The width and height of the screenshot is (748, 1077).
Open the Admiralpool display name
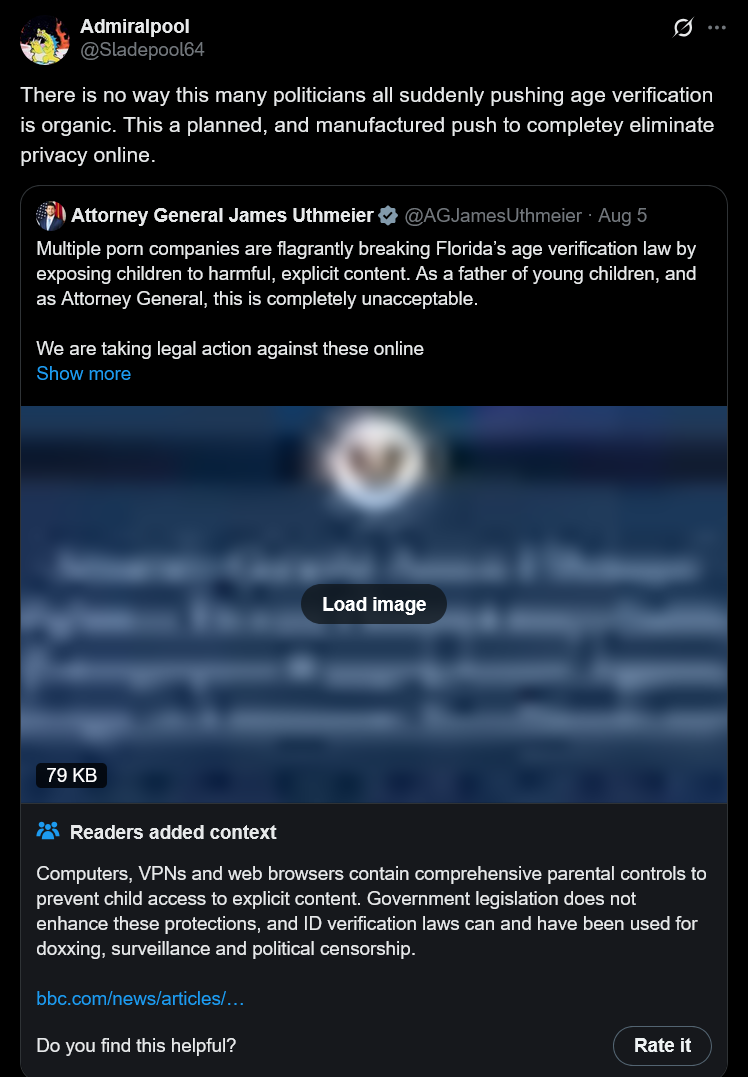pyautogui.click(x=135, y=26)
